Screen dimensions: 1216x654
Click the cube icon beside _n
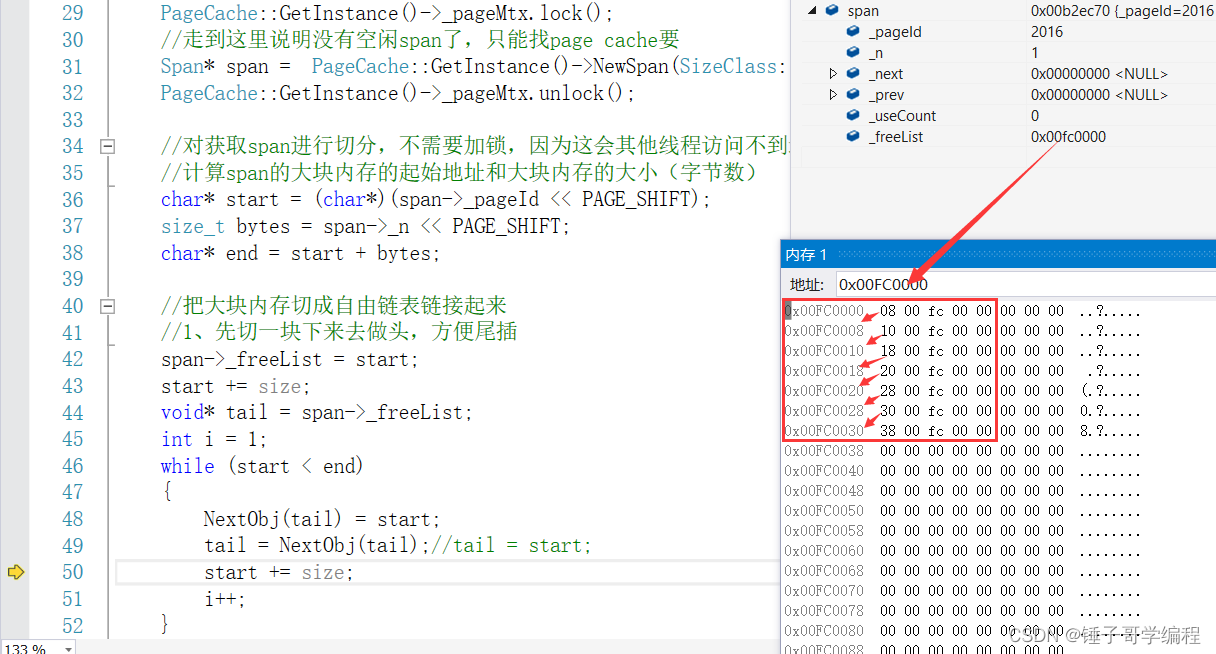pyautogui.click(x=853, y=53)
